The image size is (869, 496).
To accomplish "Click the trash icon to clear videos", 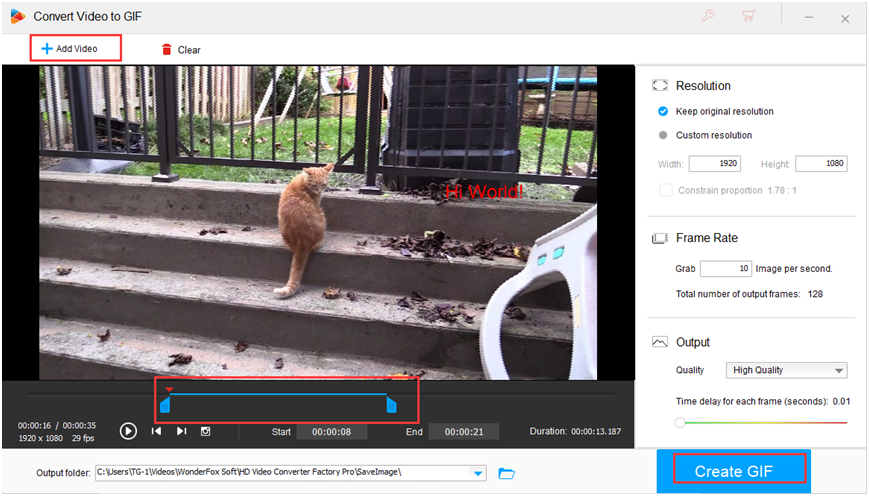I will (x=166, y=49).
